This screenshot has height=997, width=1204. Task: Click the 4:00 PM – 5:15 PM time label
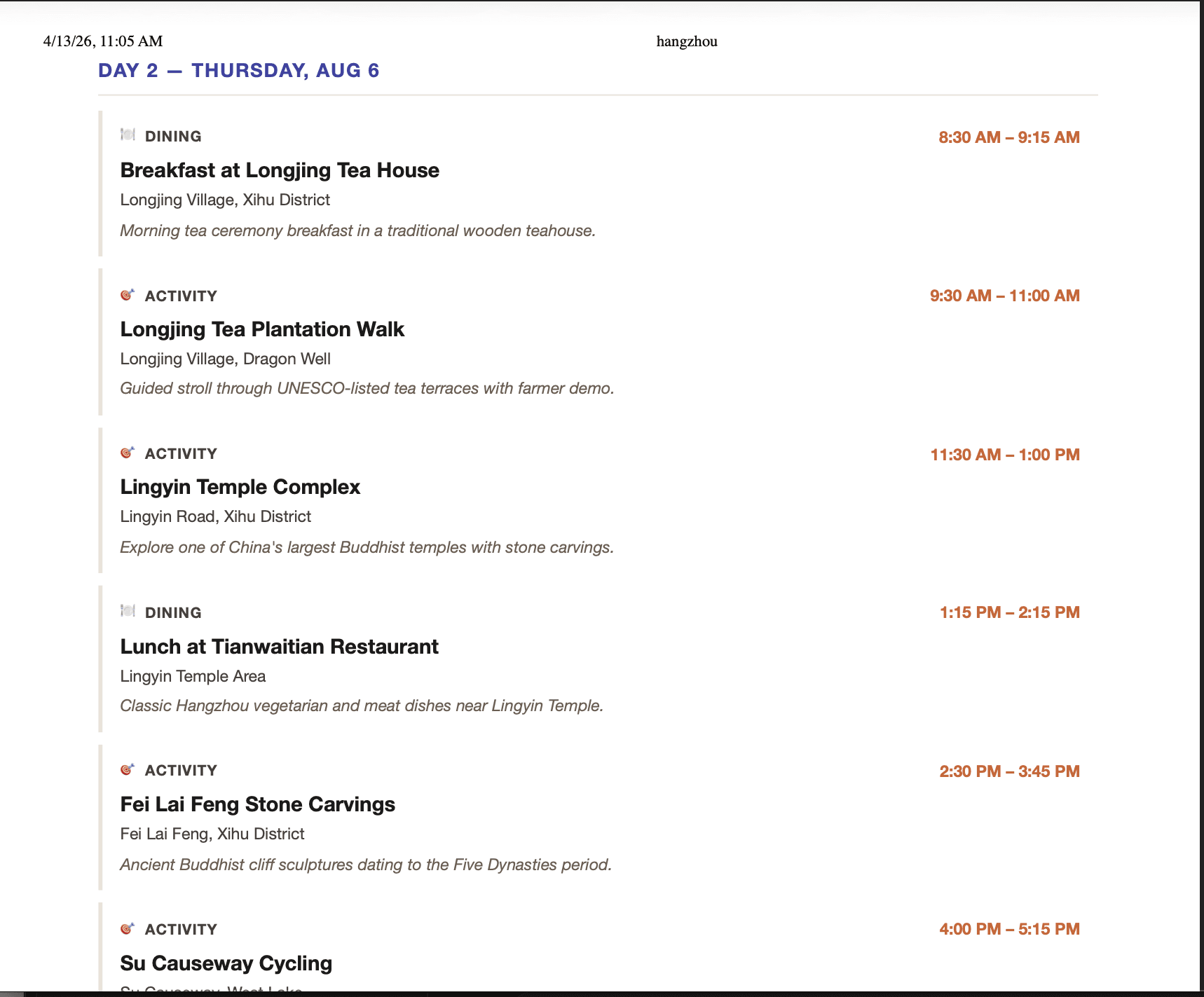pyautogui.click(x=1009, y=928)
